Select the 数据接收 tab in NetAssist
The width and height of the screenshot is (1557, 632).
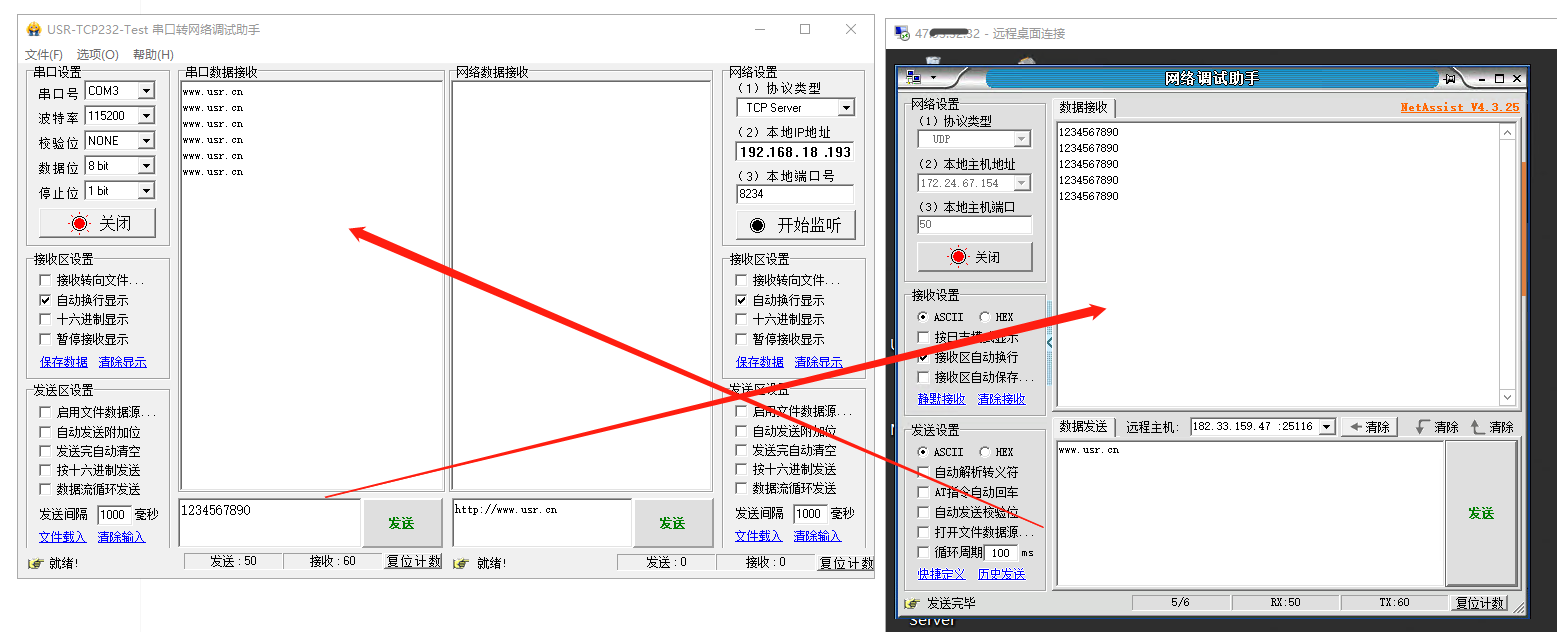1084,107
